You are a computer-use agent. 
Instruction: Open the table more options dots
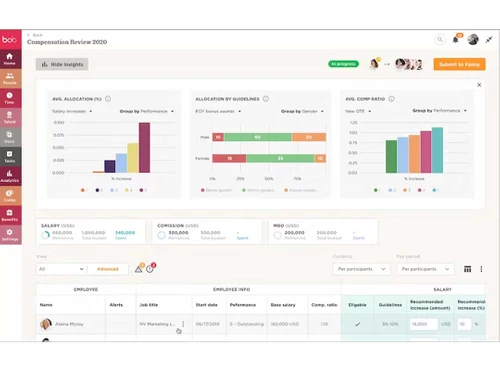[481, 269]
